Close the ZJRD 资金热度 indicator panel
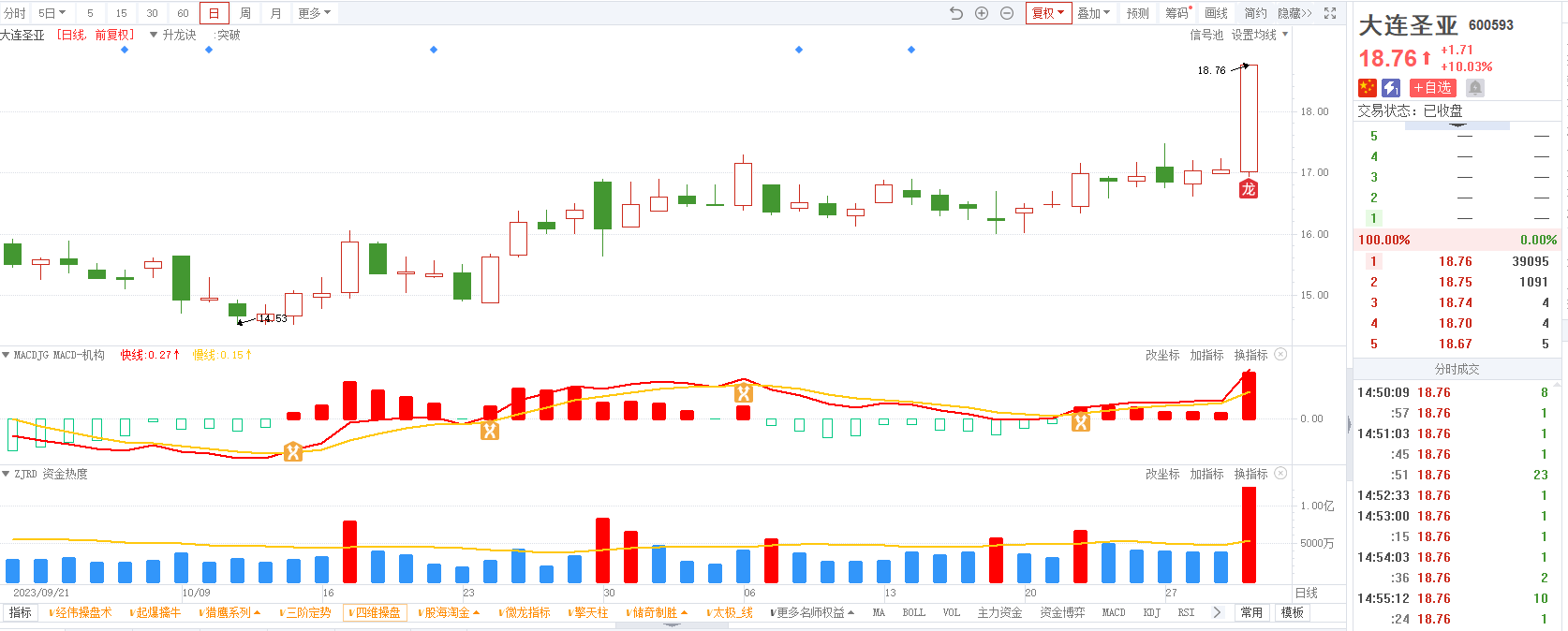This screenshot has width=1568, height=631. 1280,473
